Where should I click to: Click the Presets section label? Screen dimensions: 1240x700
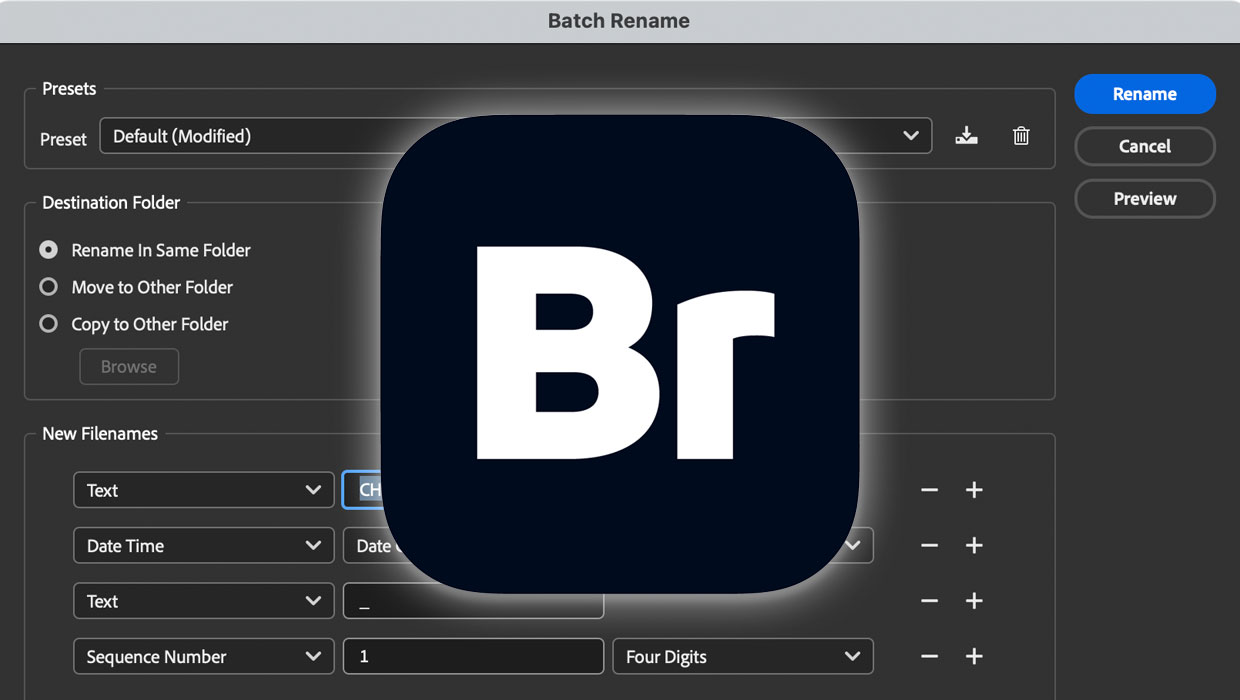tap(69, 89)
